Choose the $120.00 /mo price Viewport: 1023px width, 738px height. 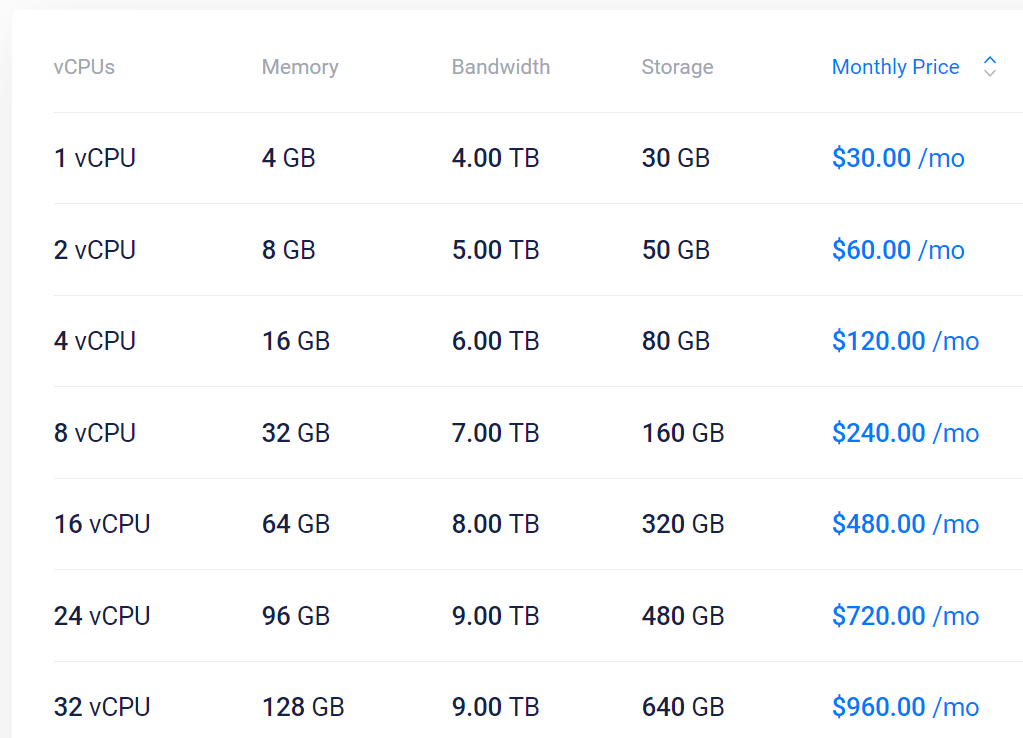coord(905,341)
